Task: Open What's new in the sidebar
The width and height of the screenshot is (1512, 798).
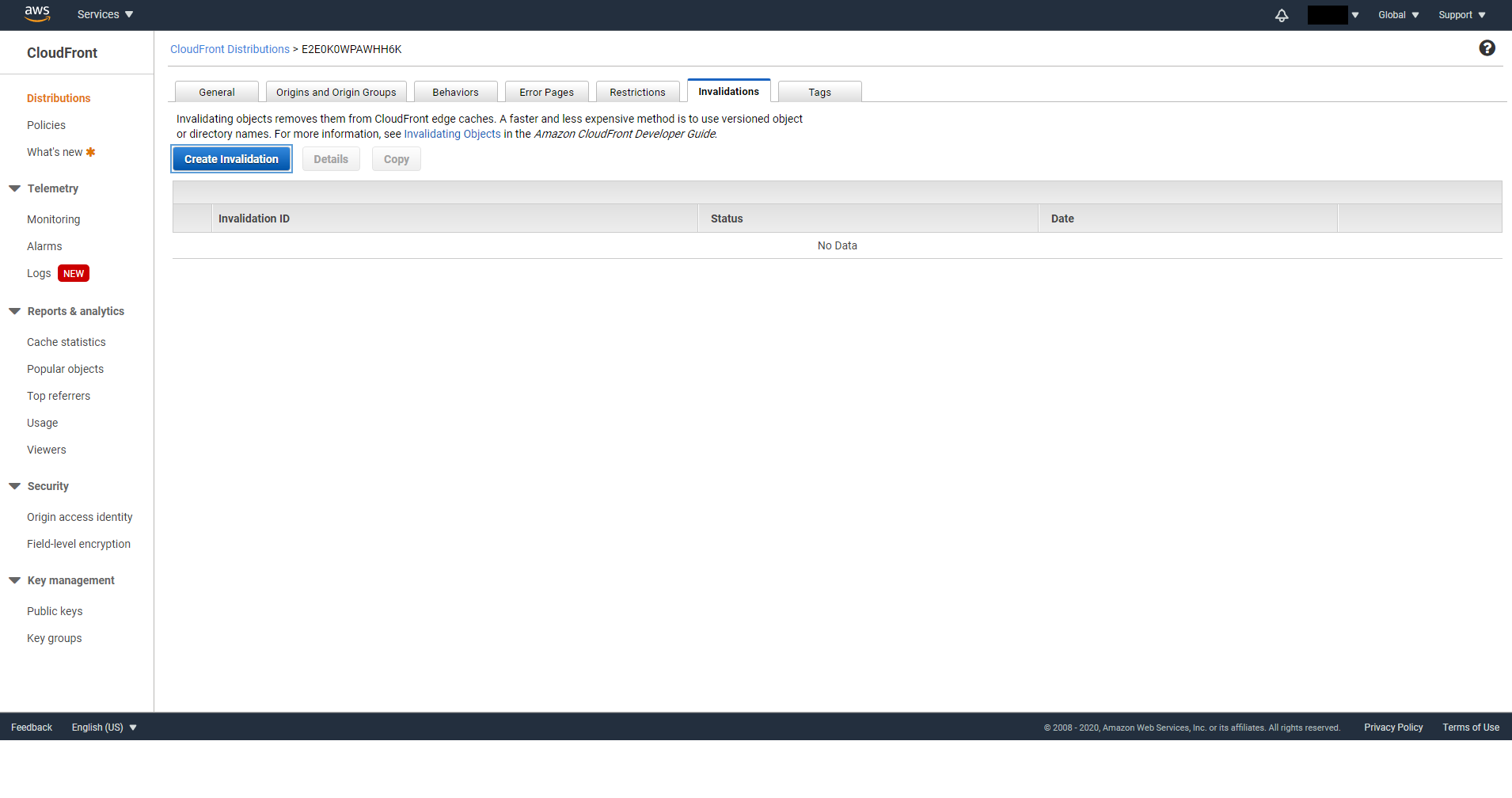Action: [x=55, y=152]
